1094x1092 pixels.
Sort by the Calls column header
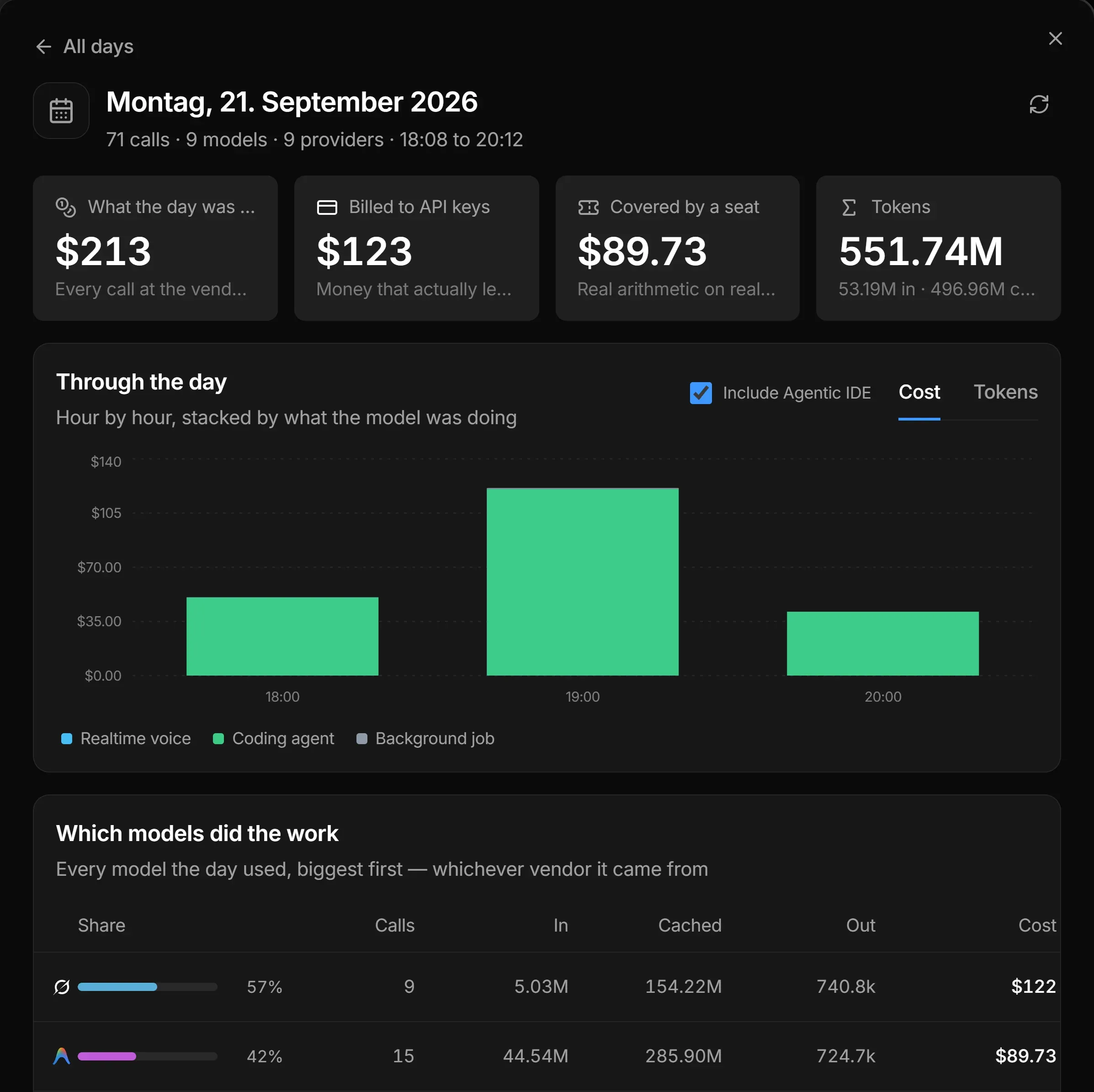pos(395,926)
